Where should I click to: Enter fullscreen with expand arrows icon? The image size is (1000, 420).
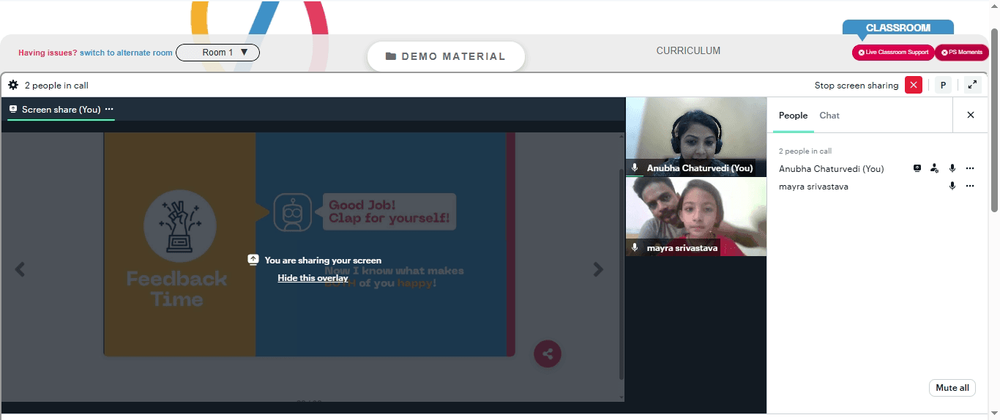point(973,85)
